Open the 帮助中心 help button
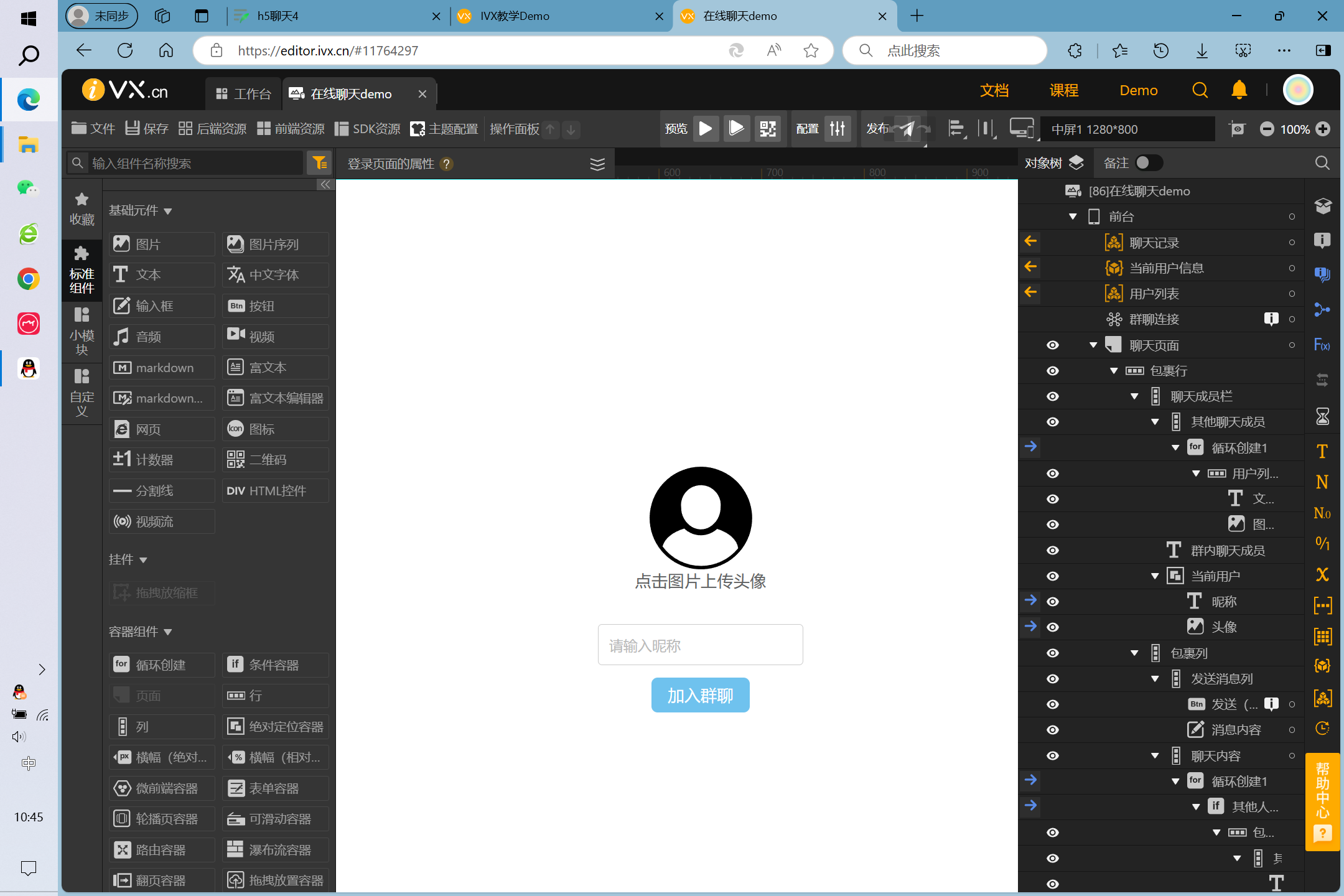 point(1322,801)
